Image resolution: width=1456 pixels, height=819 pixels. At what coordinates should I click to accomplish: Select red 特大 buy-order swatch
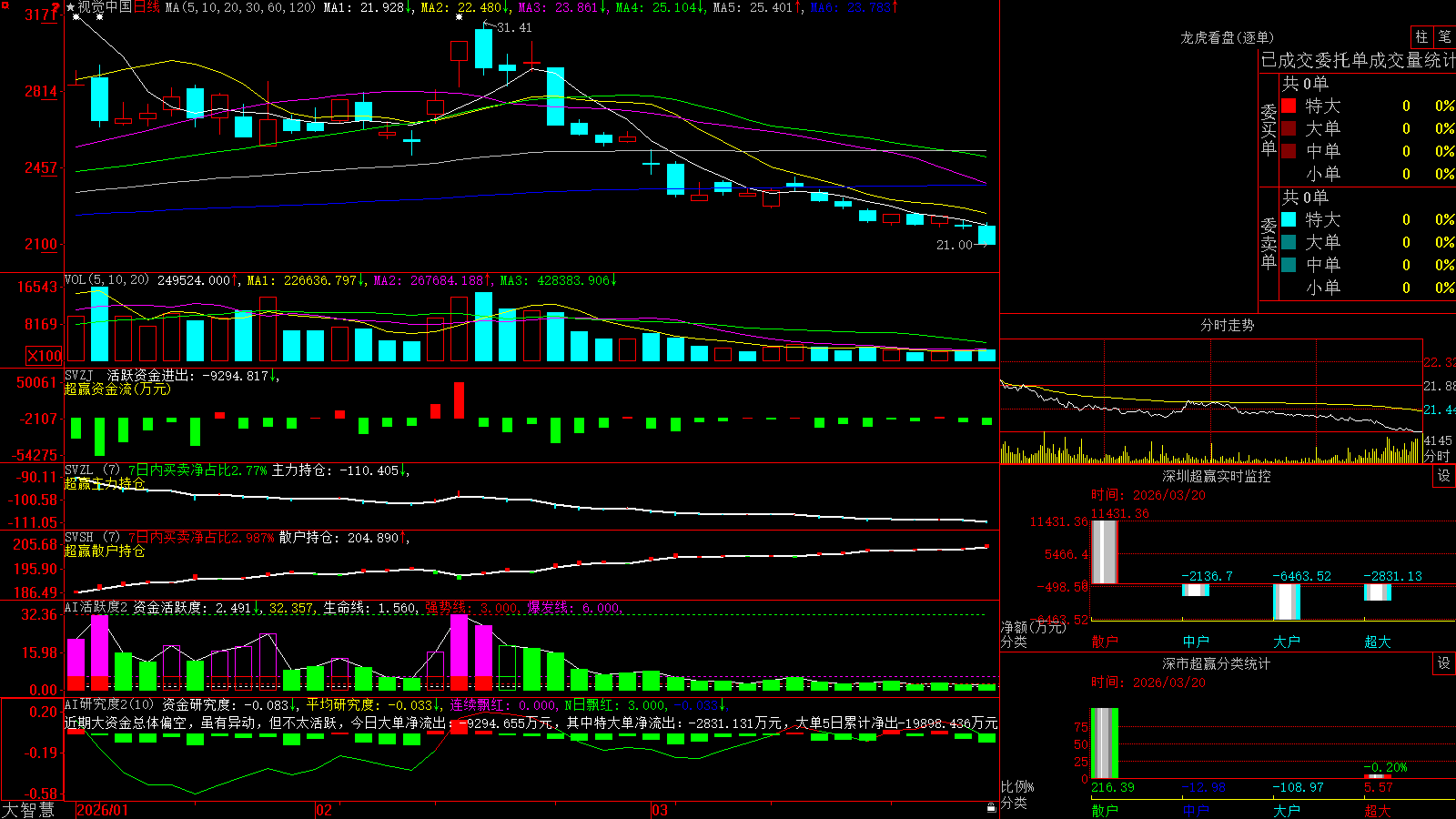coord(1289,106)
